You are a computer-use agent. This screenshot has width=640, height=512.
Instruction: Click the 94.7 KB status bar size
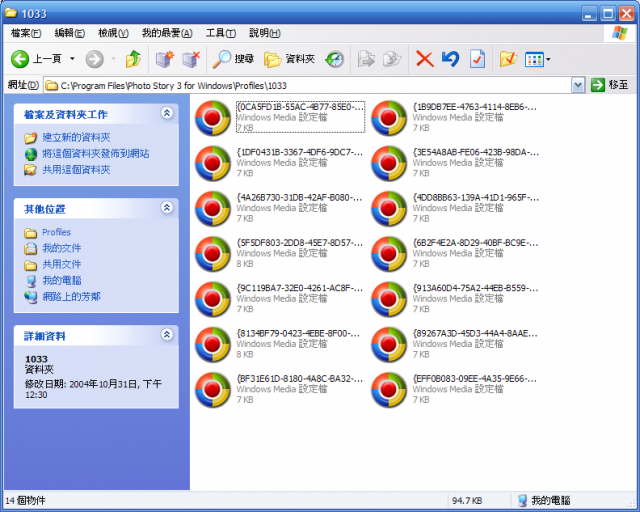click(x=467, y=500)
